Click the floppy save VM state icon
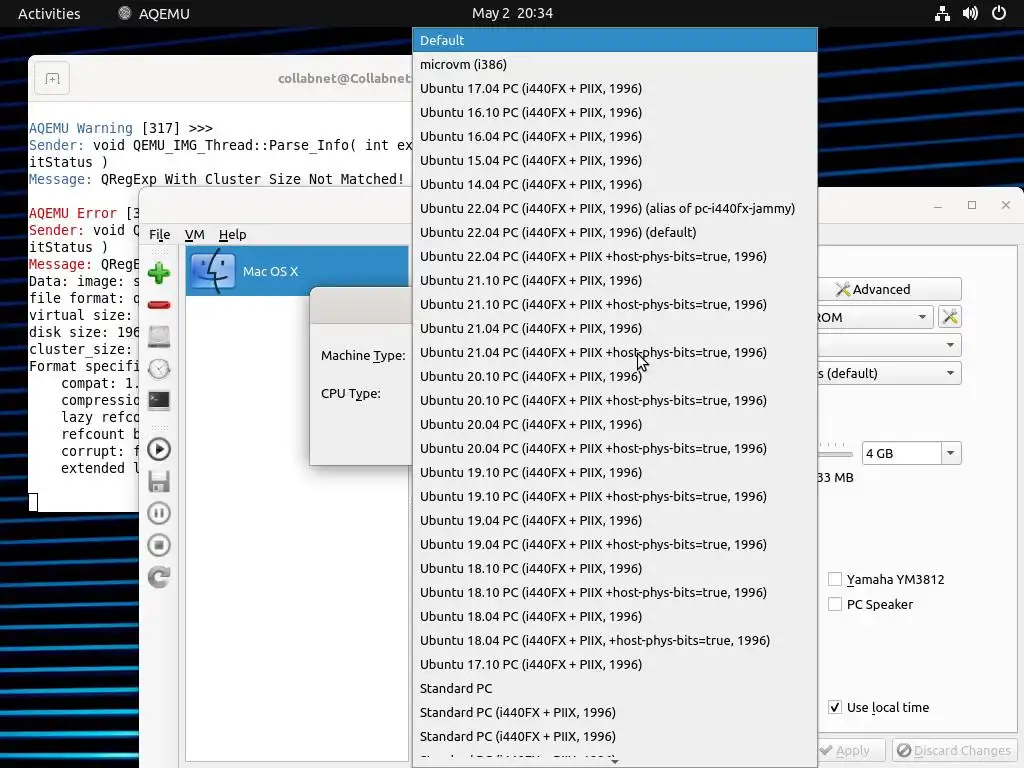Screen dimensions: 1024x768 [x=159, y=481]
